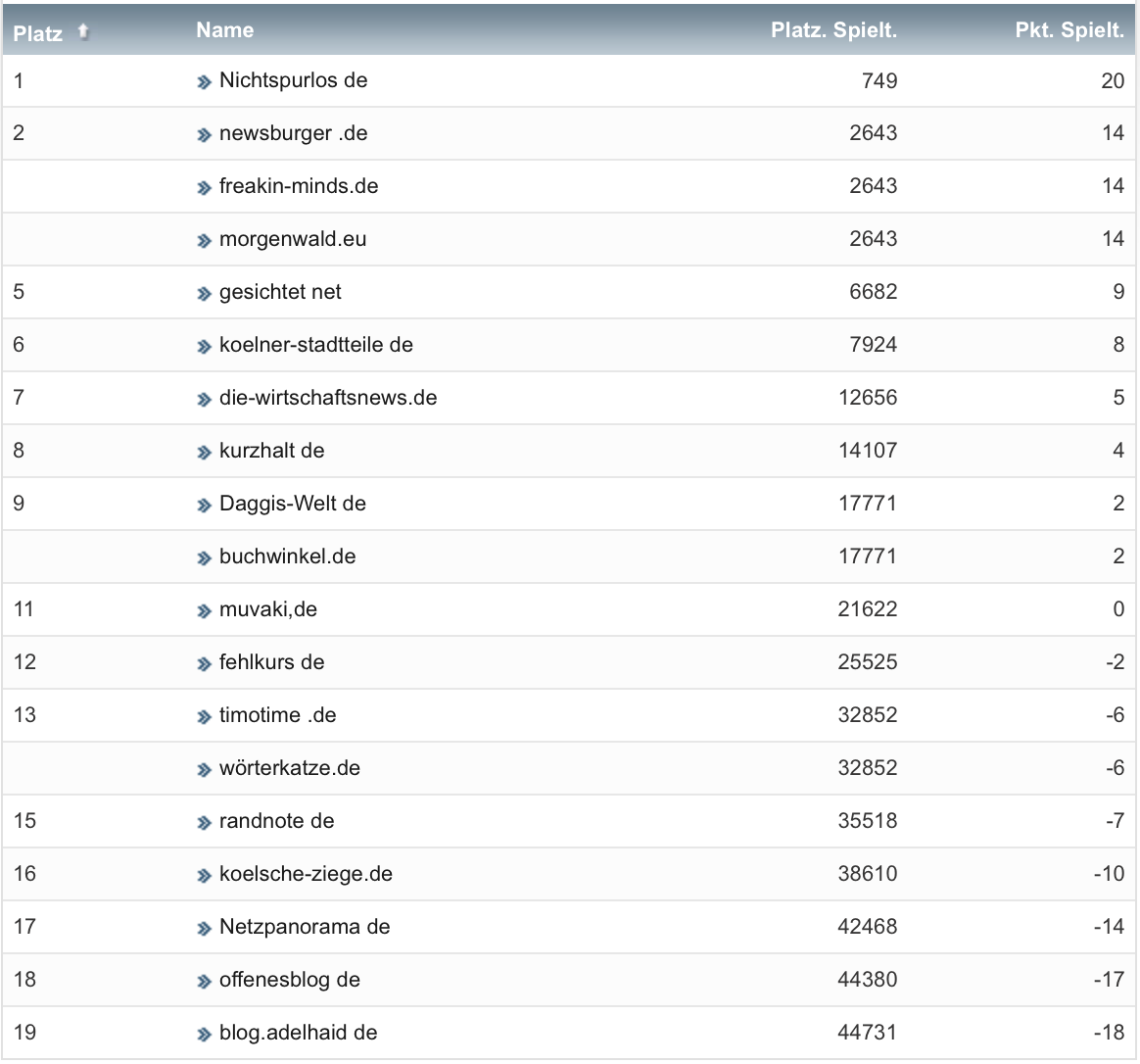Viewport: 1140px width, 1064px height.
Task: Click the chevron icon before timotime .de
Action: click(204, 717)
